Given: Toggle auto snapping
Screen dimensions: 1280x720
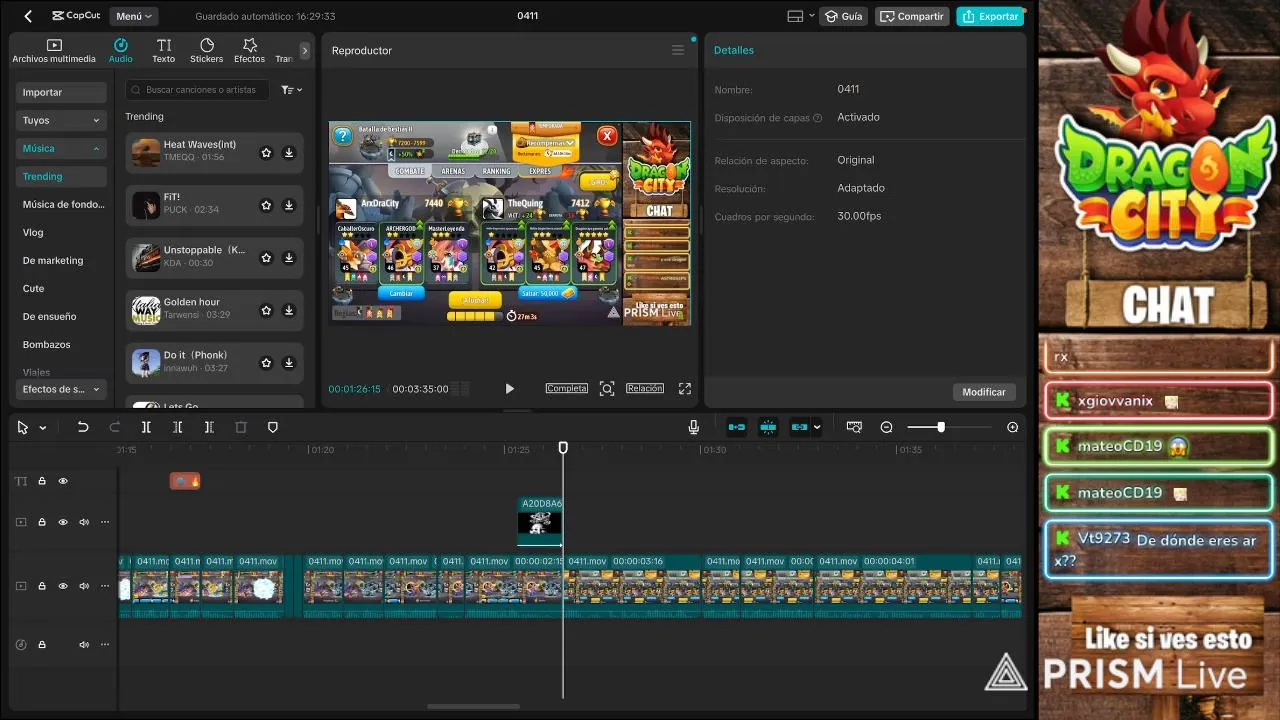Looking at the screenshot, I should click(768, 427).
